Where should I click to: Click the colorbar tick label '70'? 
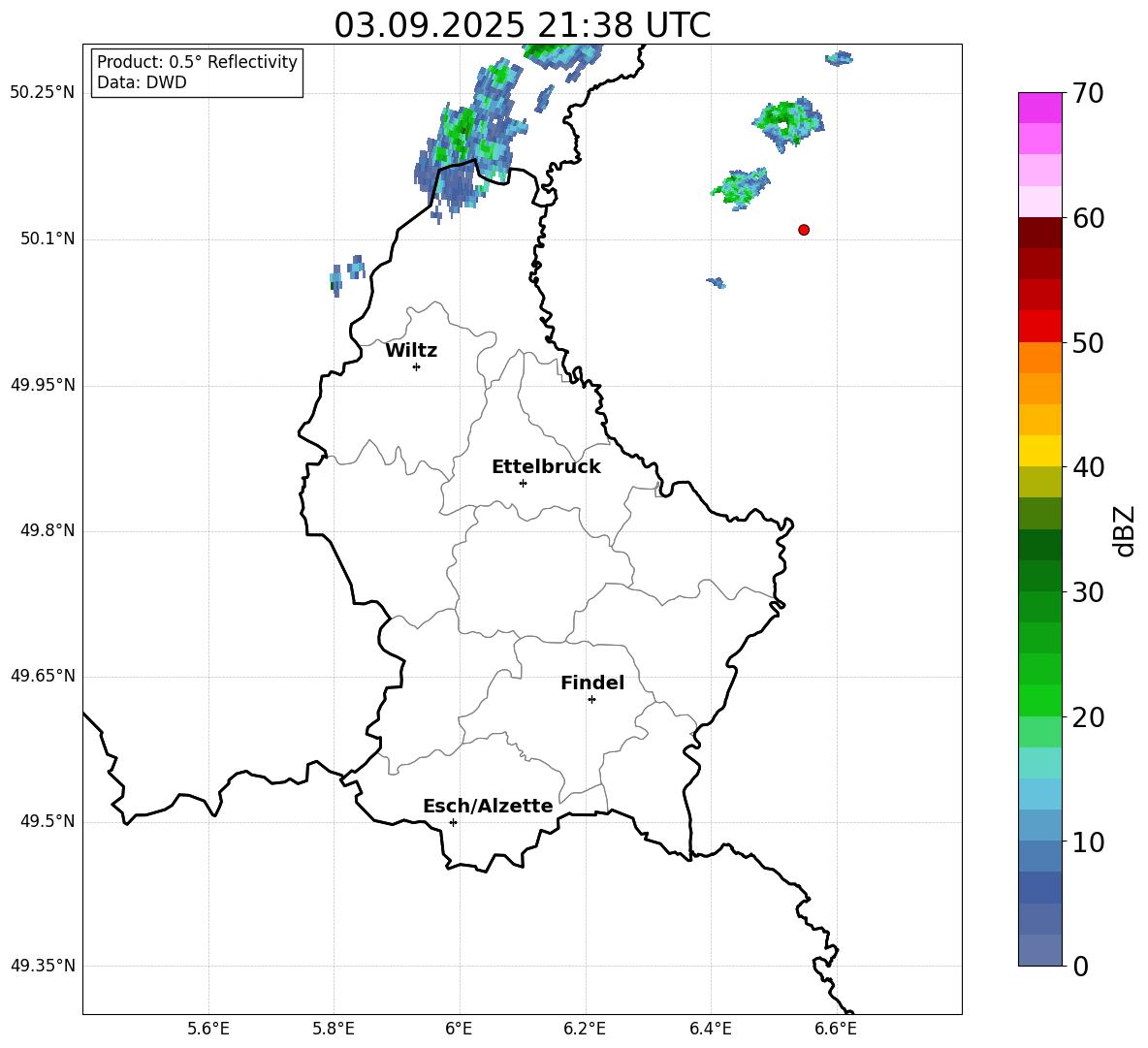pos(1088,93)
